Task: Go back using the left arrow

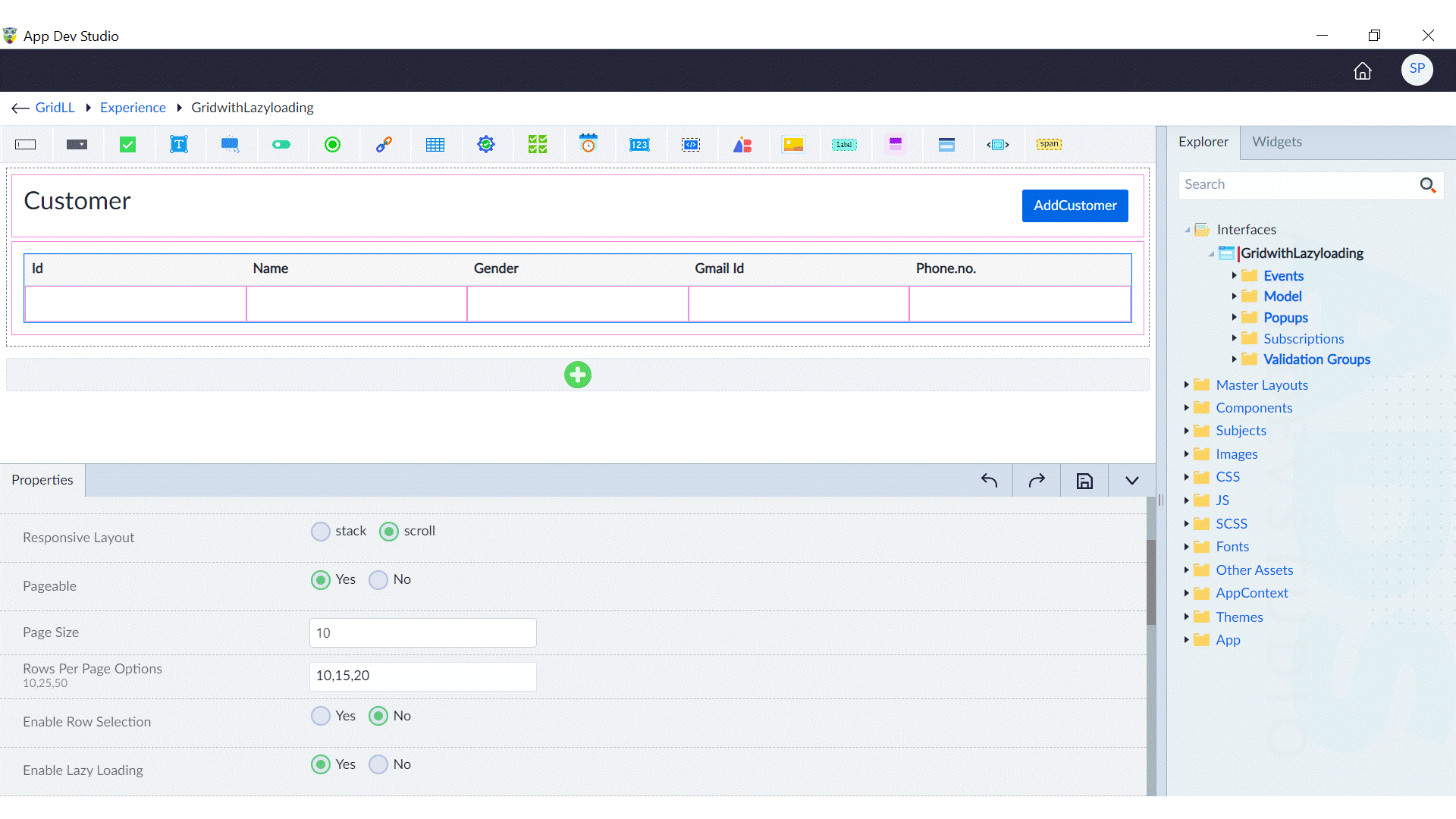Action: (x=20, y=108)
